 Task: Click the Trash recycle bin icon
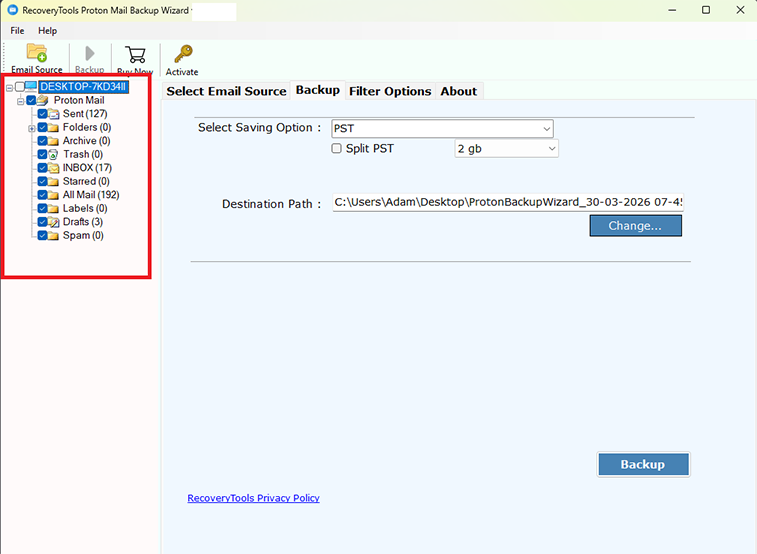tap(54, 154)
